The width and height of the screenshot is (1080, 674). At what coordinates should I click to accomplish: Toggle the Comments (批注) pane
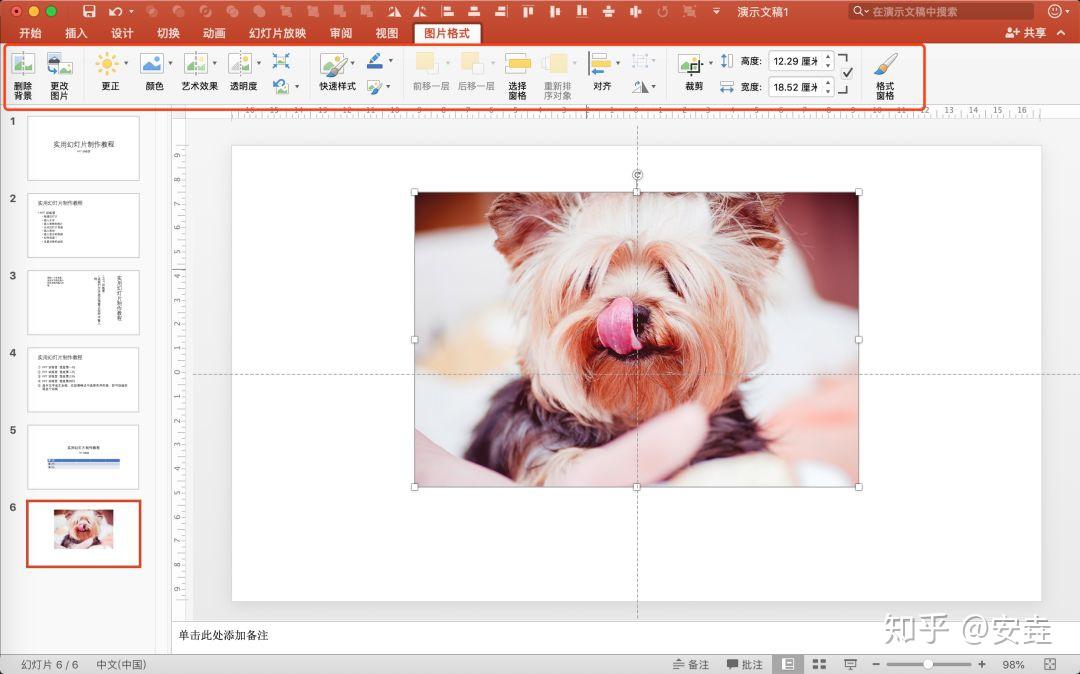[x=745, y=664]
